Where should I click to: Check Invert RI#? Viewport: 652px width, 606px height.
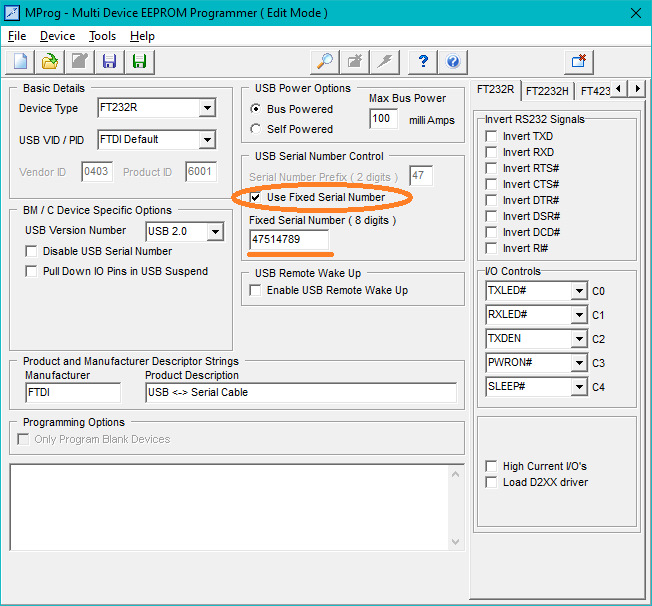(x=491, y=248)
